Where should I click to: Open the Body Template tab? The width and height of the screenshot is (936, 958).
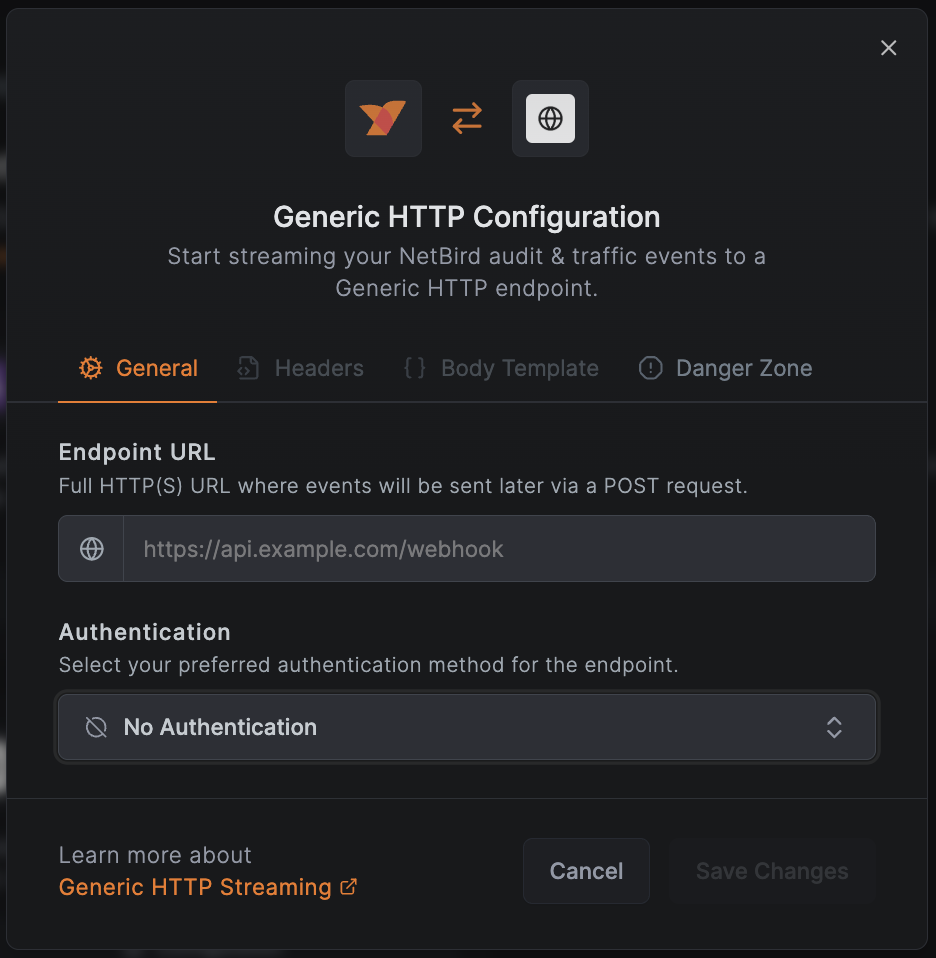[x=519, y=368]
